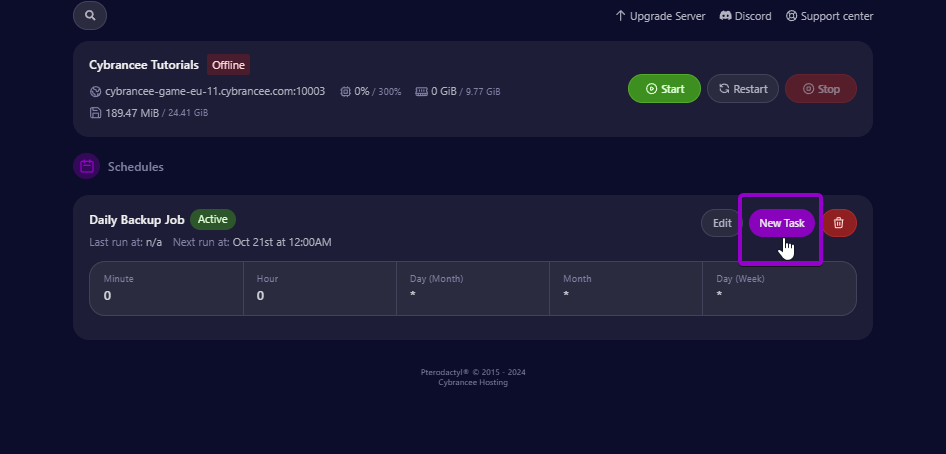The image size is (946, 454).
Task: Edit the Daily Backup Job schedule
Action: tap(722, 223)
